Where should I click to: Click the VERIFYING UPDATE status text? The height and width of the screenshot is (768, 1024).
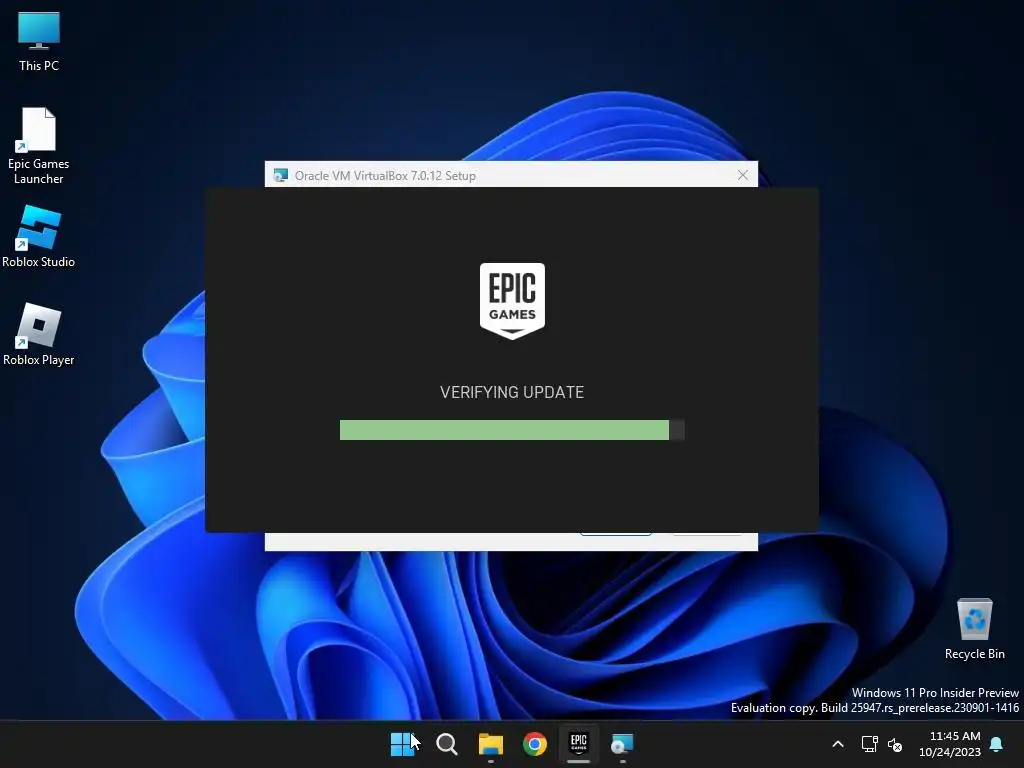[512, 392]
